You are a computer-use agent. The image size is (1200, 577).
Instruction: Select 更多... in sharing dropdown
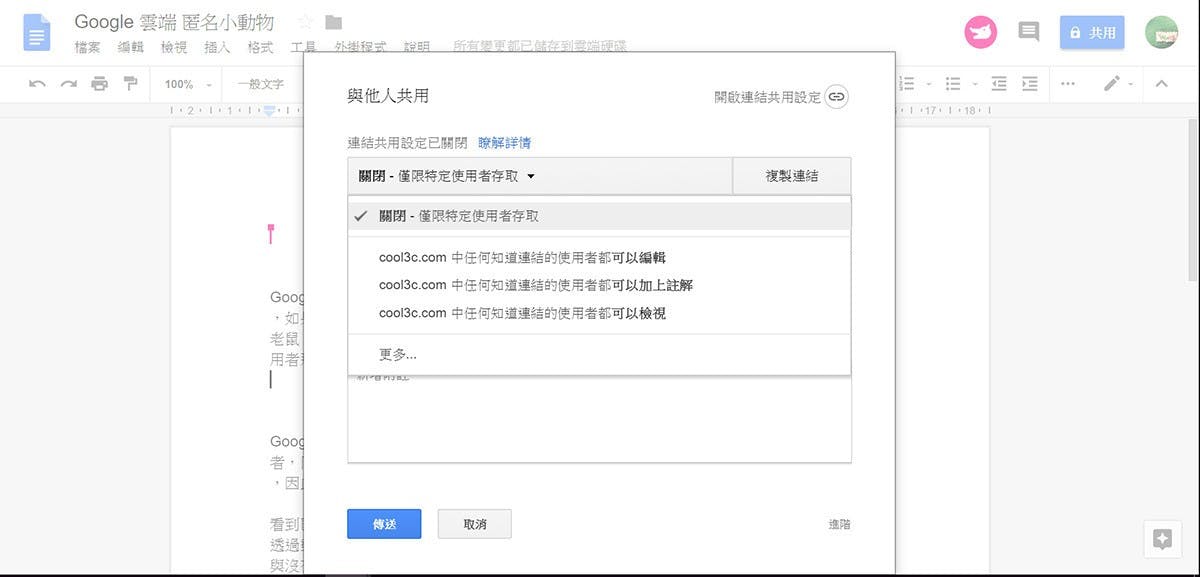(599, 354)
